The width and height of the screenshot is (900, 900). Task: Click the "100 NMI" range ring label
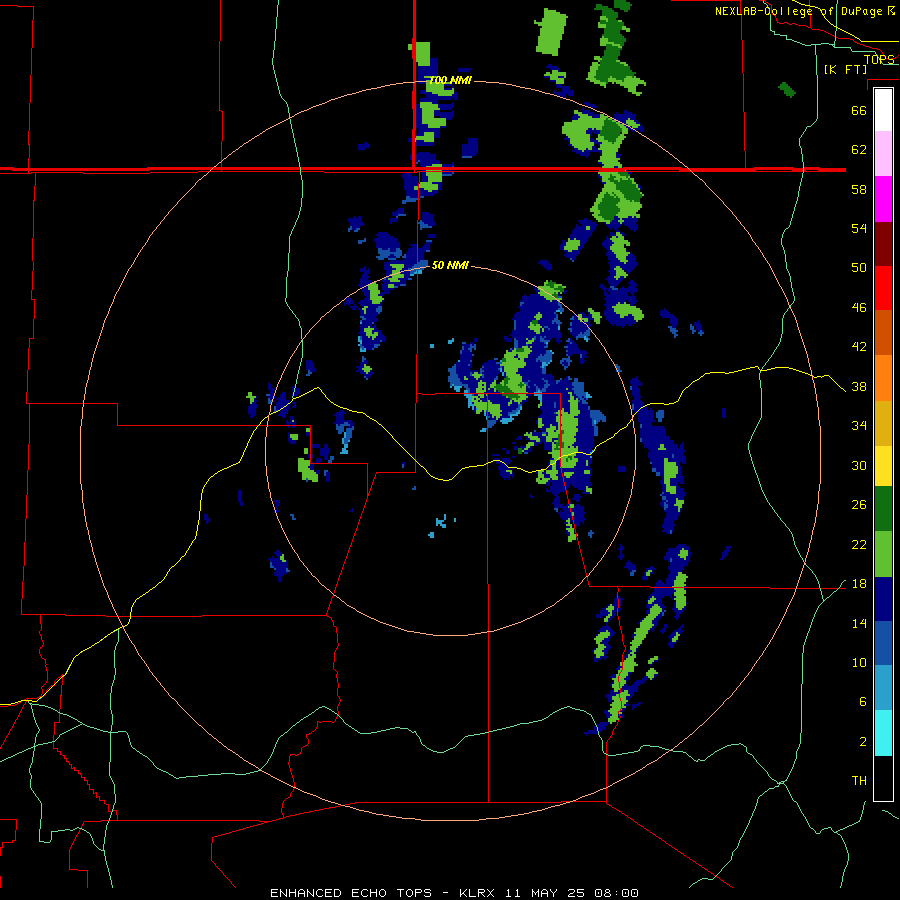[451, 80]
